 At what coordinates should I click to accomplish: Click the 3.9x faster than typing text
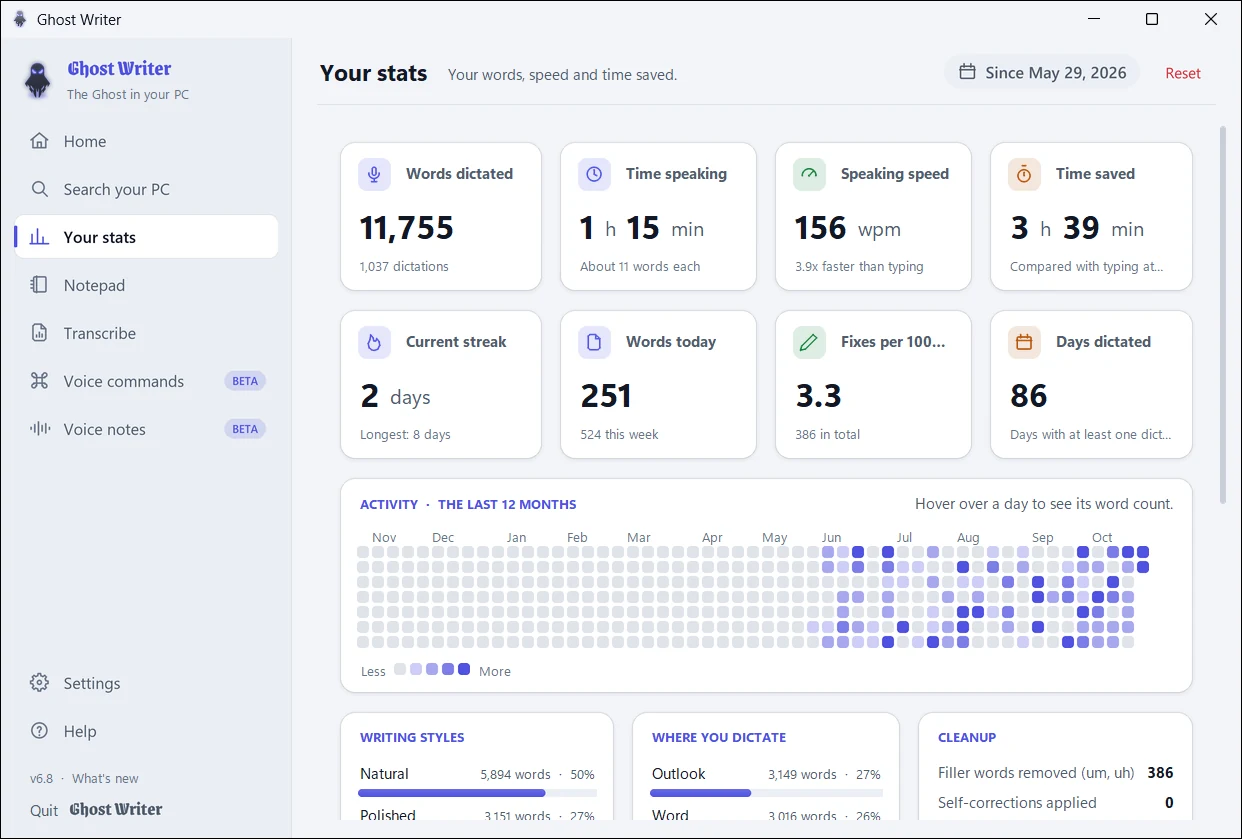point(859,267)
